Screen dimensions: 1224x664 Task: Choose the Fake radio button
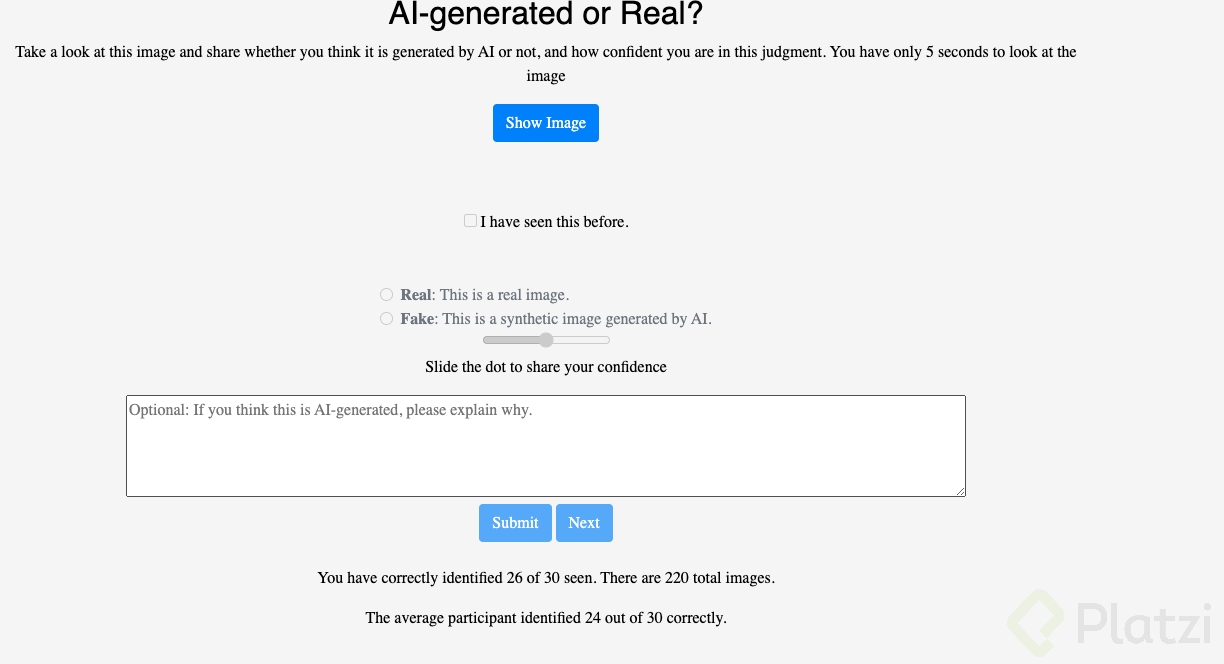click(386, 319)
